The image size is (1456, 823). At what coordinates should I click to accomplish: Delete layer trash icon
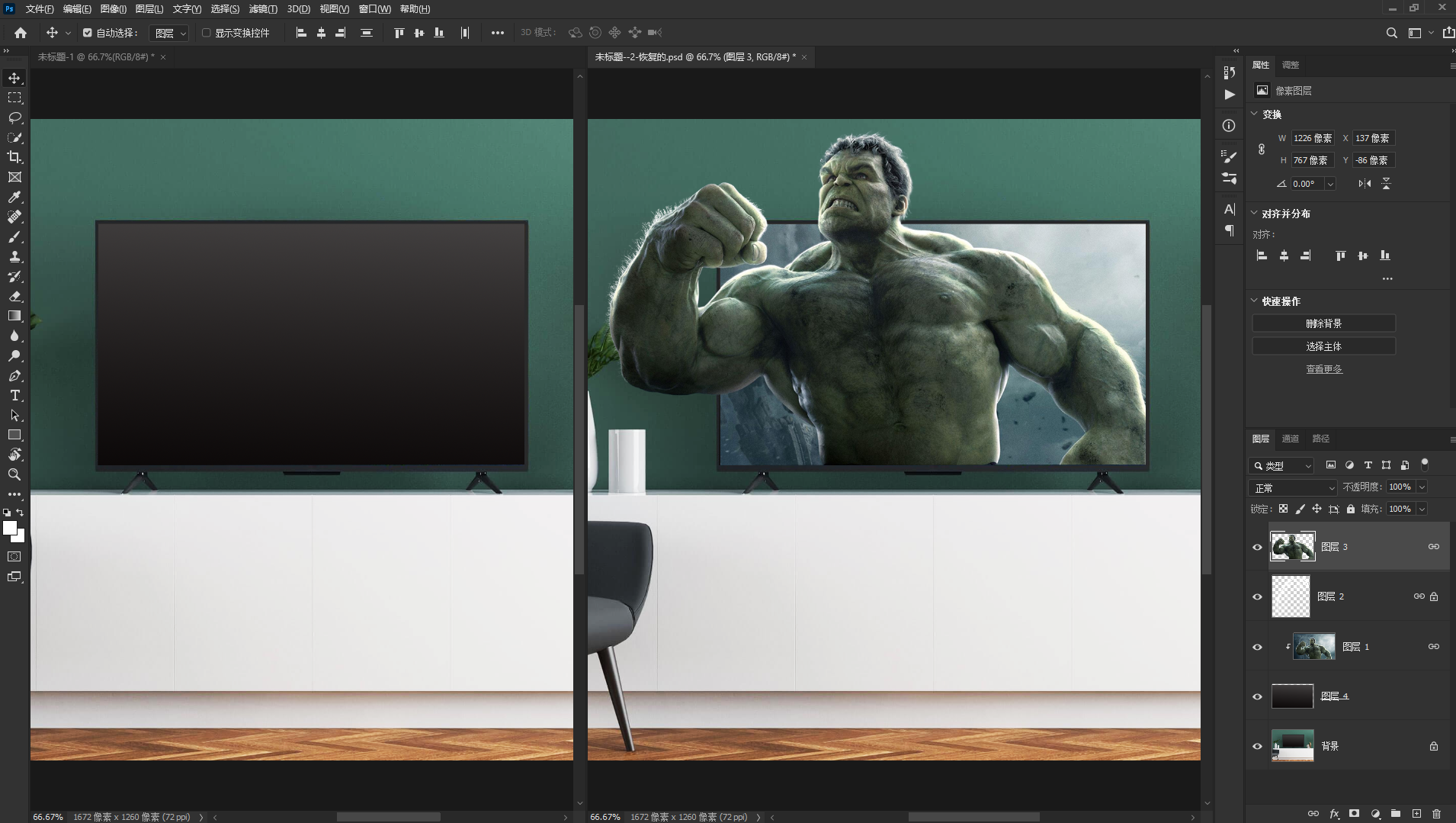pyautogui.click(x=1437, y=814)
